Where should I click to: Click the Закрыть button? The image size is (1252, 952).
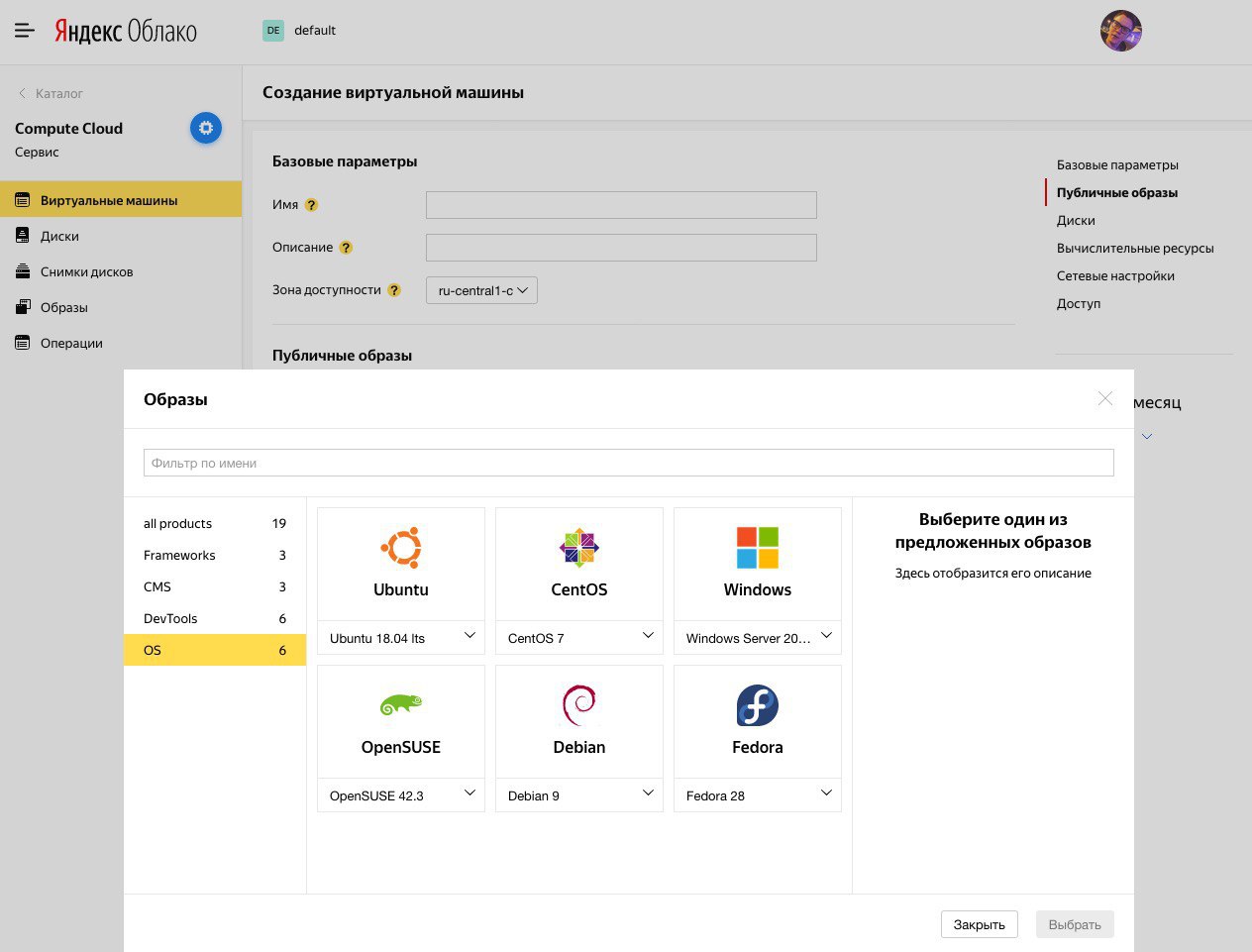pyautogui.click(x=980, y=924)
